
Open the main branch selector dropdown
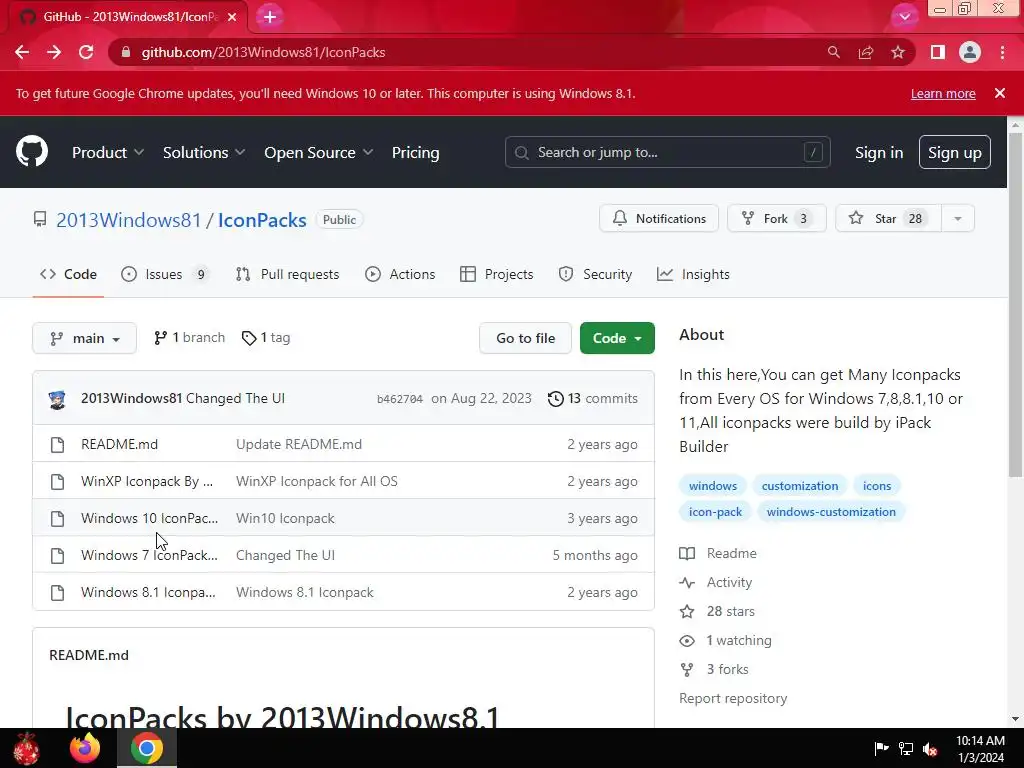(84, 338)
